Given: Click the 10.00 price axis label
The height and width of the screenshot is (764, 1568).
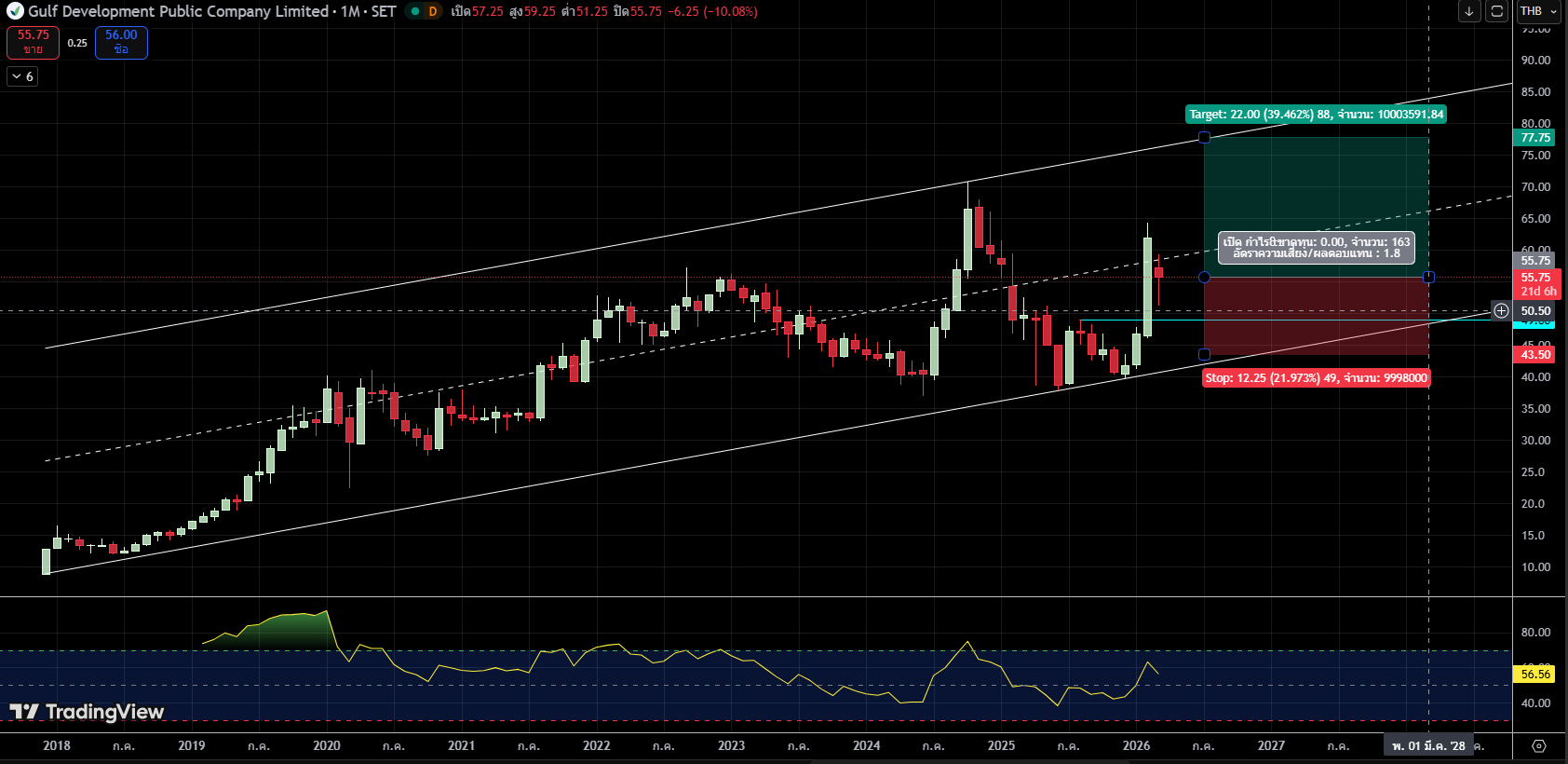Looking at the screenshot, I should coord(1535,567).
